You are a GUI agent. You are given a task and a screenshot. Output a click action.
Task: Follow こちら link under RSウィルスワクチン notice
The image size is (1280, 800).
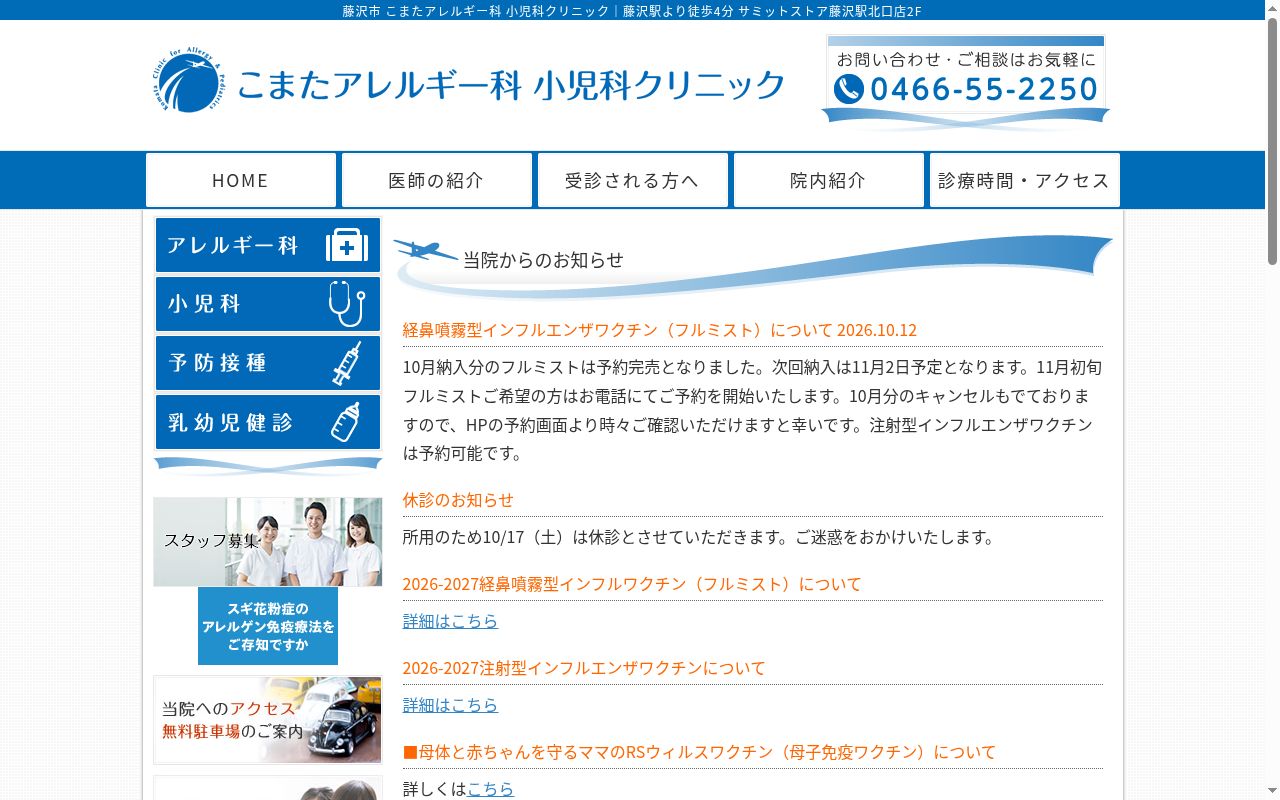point(490,789)
